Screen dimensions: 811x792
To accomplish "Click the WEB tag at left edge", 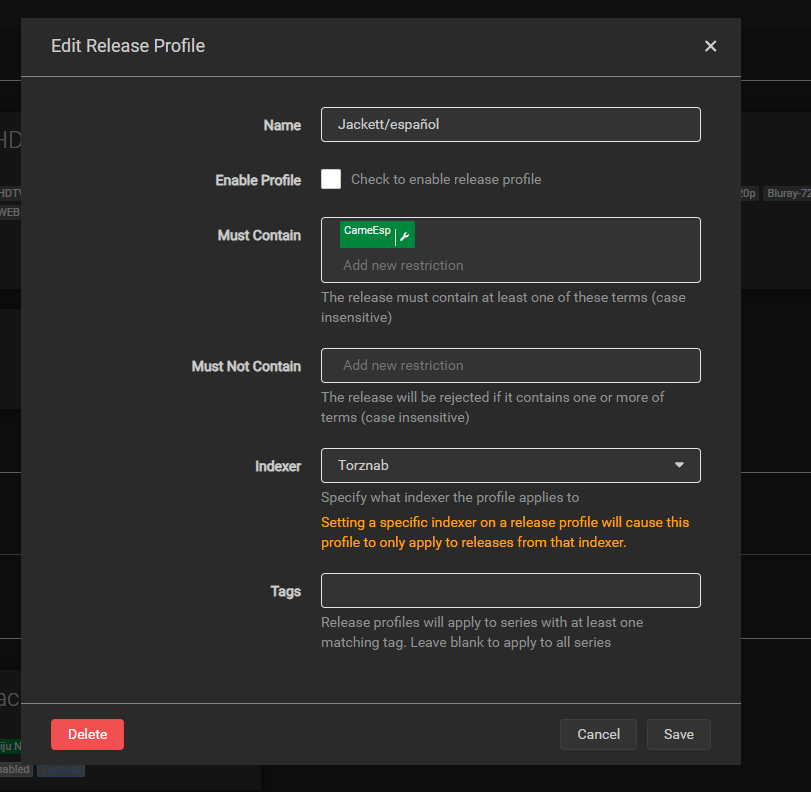I will click(9, 212).
